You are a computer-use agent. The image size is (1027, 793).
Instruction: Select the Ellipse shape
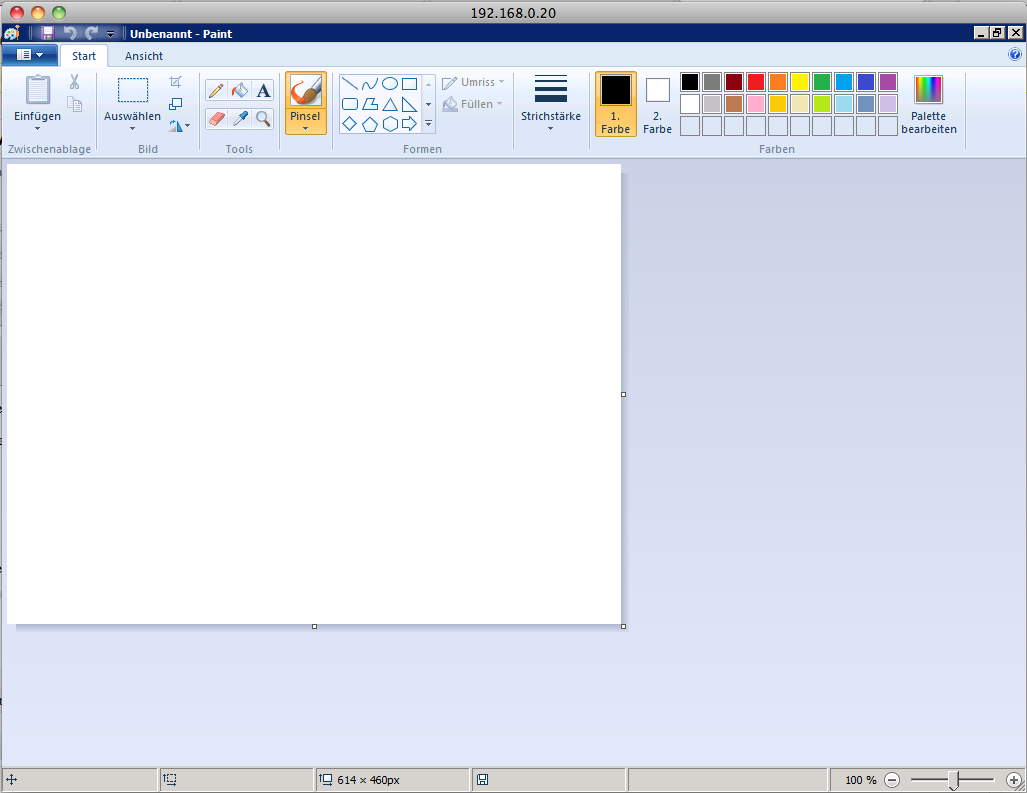pyautogui.click(x=390, y=84)
